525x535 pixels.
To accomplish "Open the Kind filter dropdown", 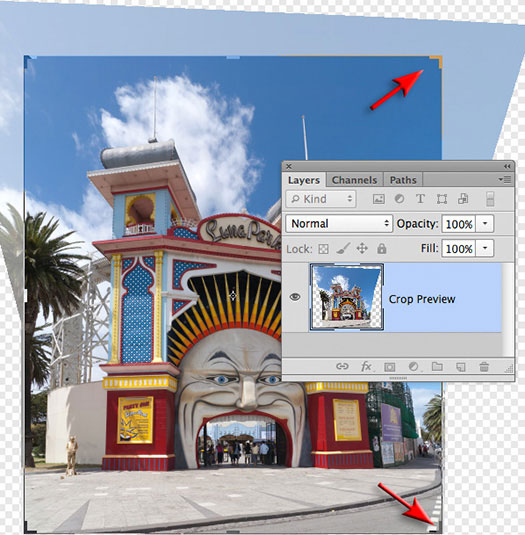I will pyautogui.click(x=321, y=199).
